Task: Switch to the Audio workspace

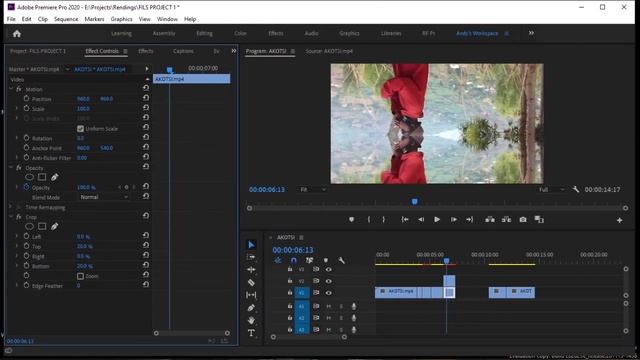Action: (311, 33)
